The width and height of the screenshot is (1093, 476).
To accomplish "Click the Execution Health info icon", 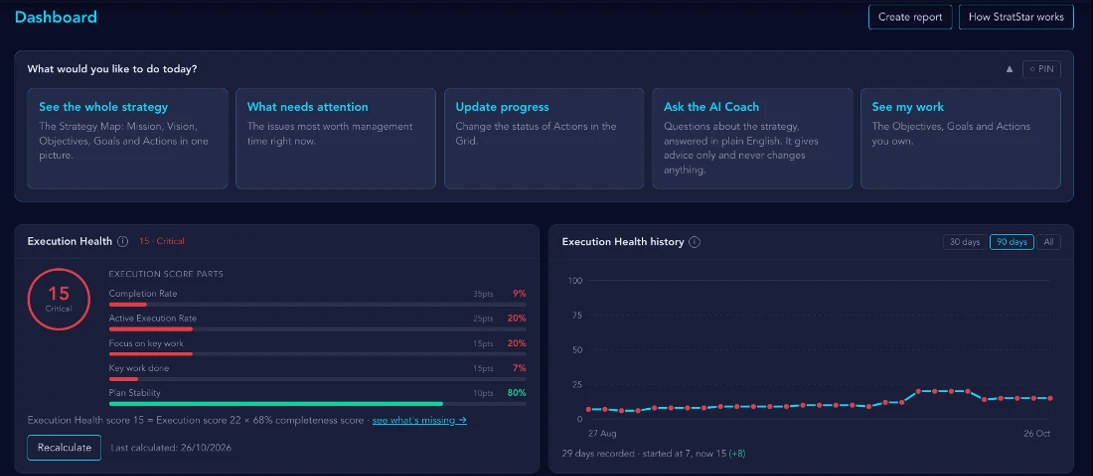I will (x=123, y=241).
